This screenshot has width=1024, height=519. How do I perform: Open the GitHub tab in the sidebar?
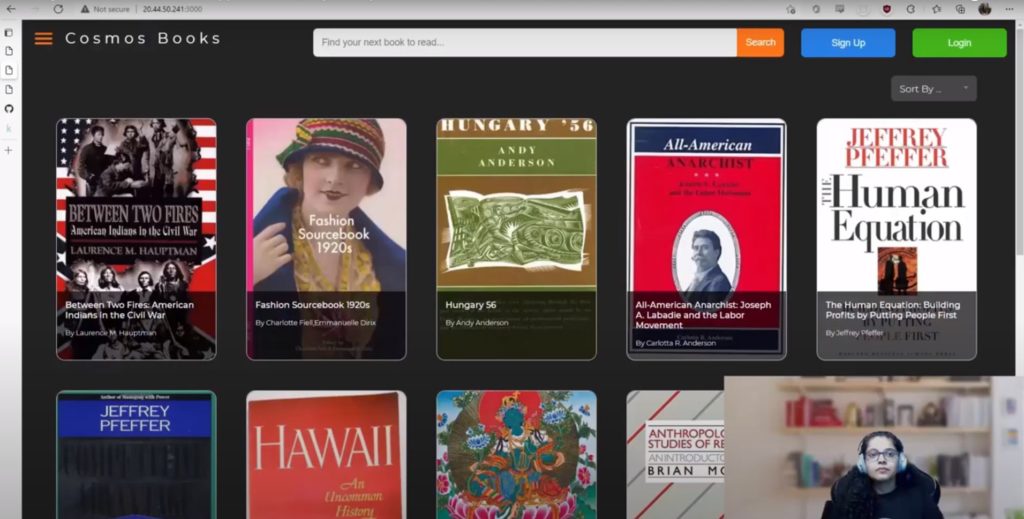coord(9,108)
